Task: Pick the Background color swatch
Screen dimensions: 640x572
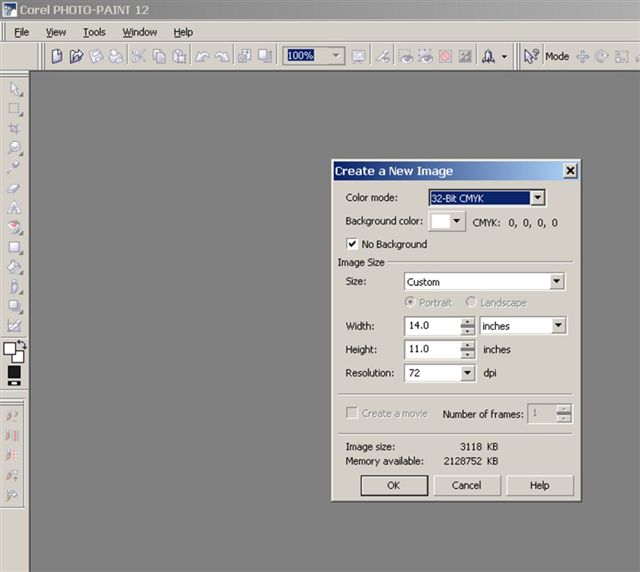Action: (440, 222)
